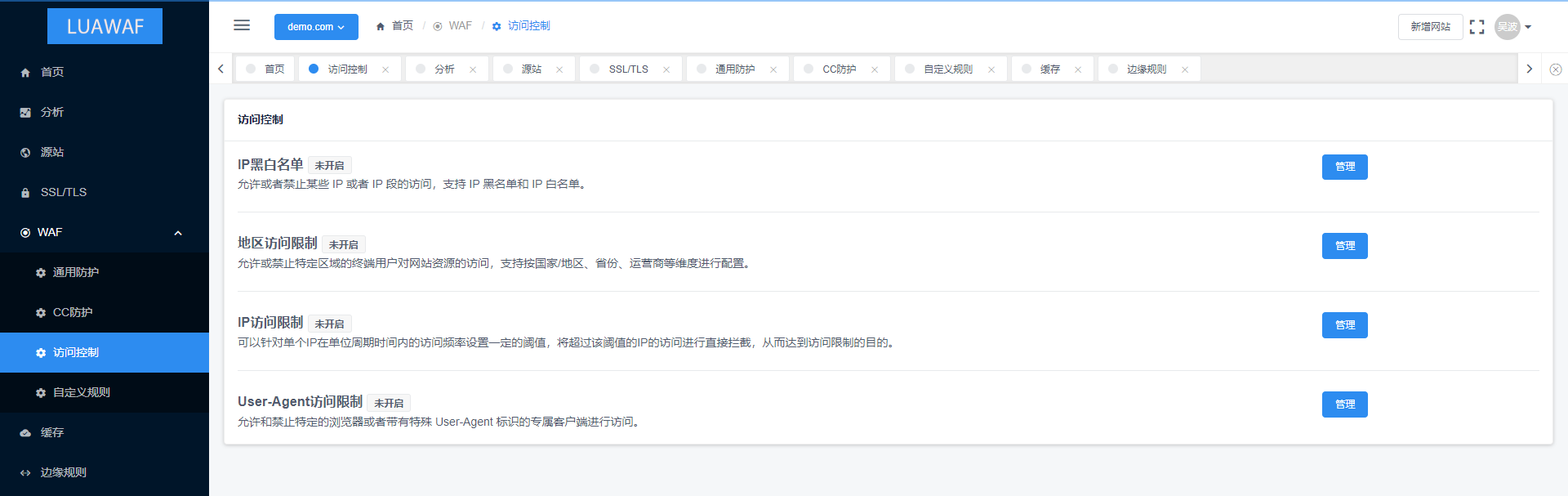
Task: Close the 边缘规则 tab
Action: tap(1185, 69)
